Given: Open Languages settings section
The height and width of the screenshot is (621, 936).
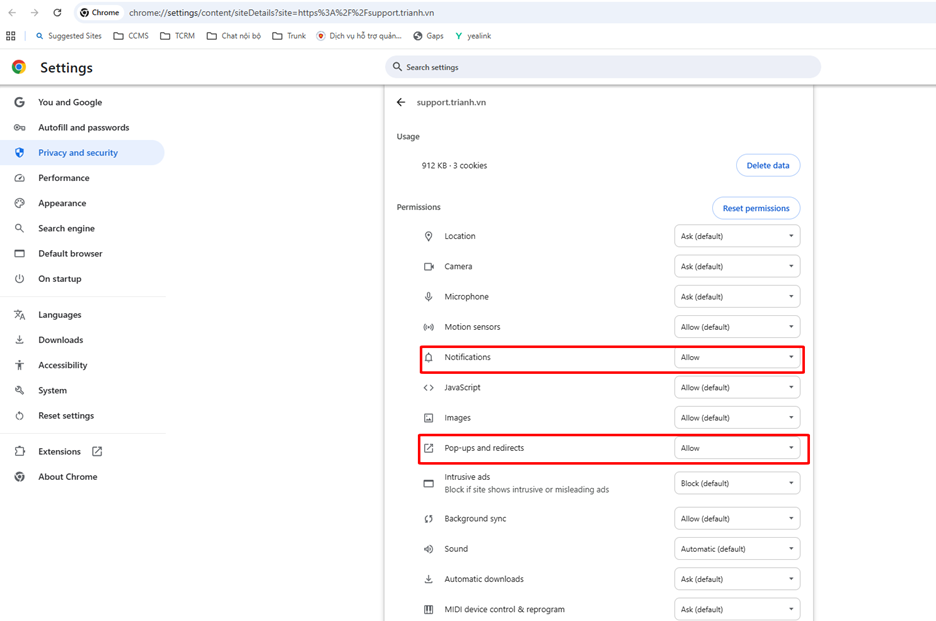Looking at the screenshot, I should (82, 315).
